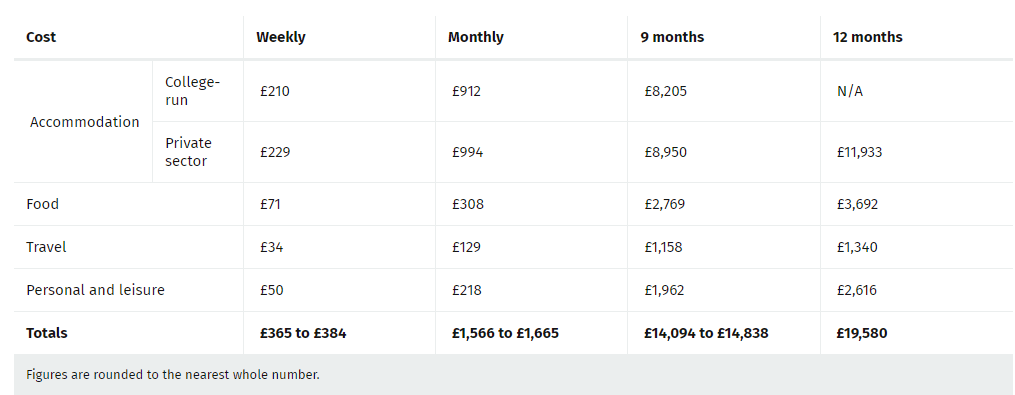Click the rounded figures footnote text
The width and height of the screenshot is (1015, 395).
pos(173,374)
